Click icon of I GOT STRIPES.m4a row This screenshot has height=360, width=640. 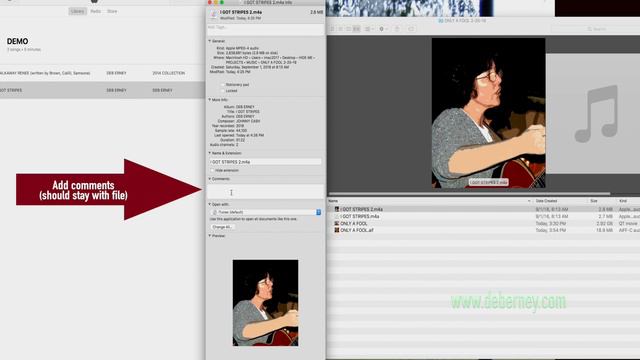(x=337, y=216)
